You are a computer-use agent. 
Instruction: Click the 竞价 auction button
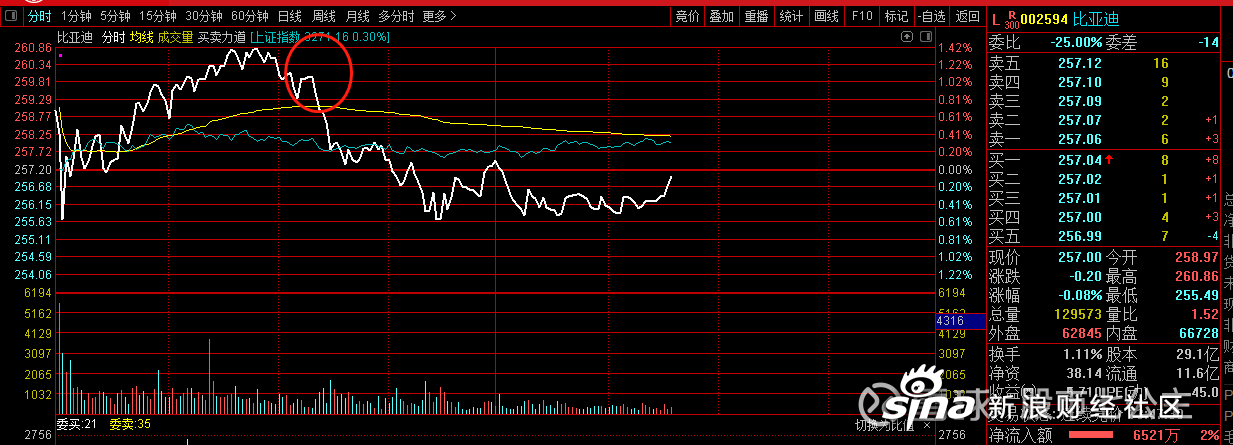pyautogui.click(x=686, y=16)
